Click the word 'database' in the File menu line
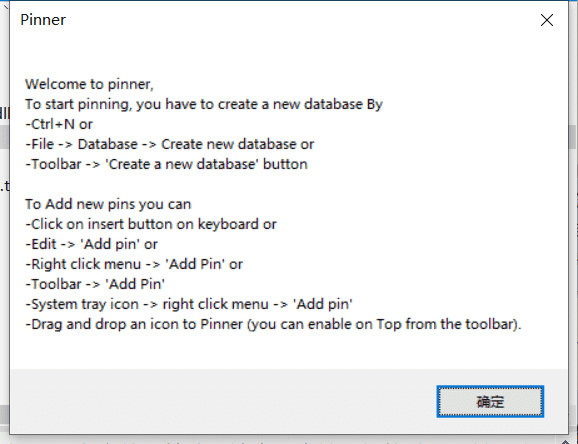This screenshot has width=578, height=444. [269, 144]
